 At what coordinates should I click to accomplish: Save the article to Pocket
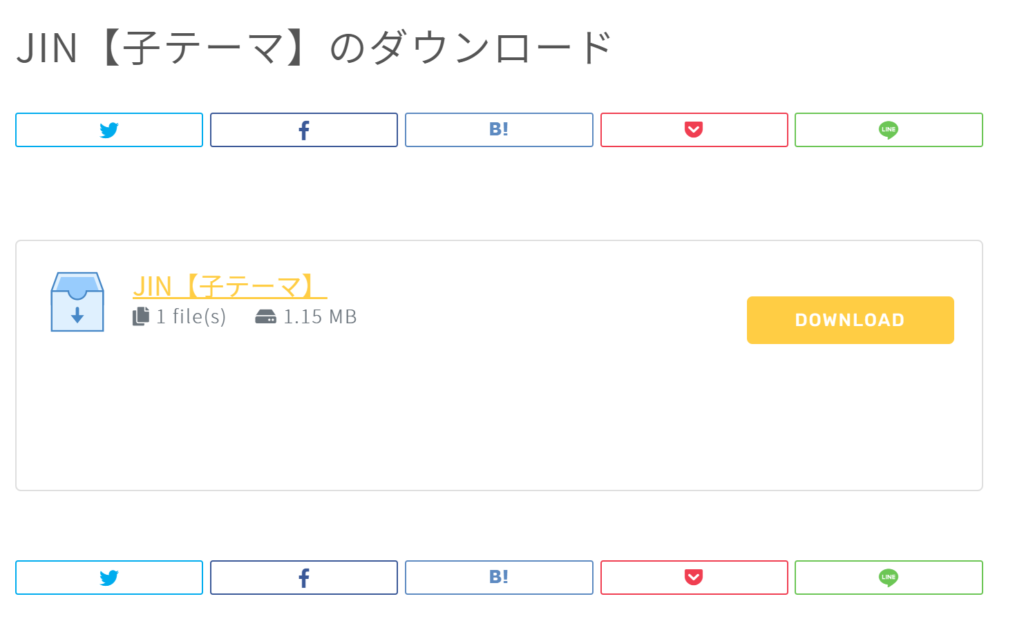coord(694,129)
